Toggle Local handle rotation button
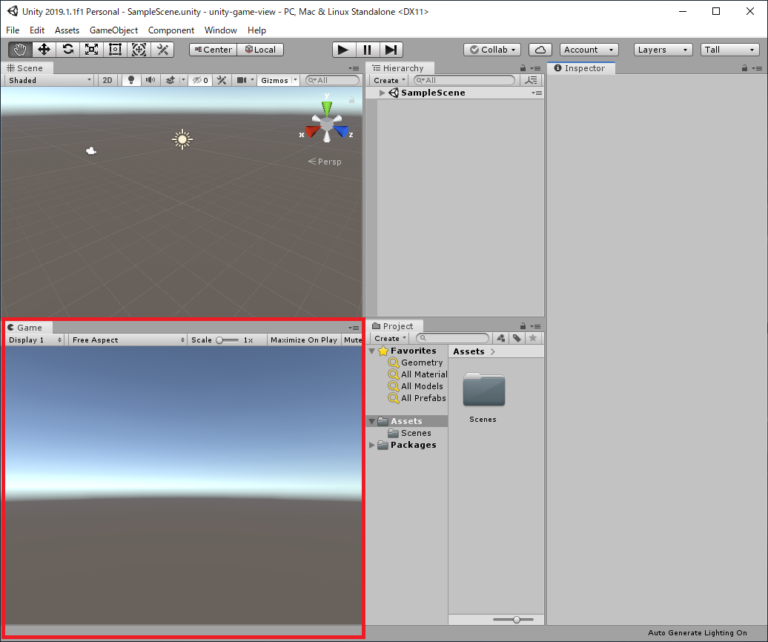This screenshot has height=642, width=768. [x=260, y=49]
